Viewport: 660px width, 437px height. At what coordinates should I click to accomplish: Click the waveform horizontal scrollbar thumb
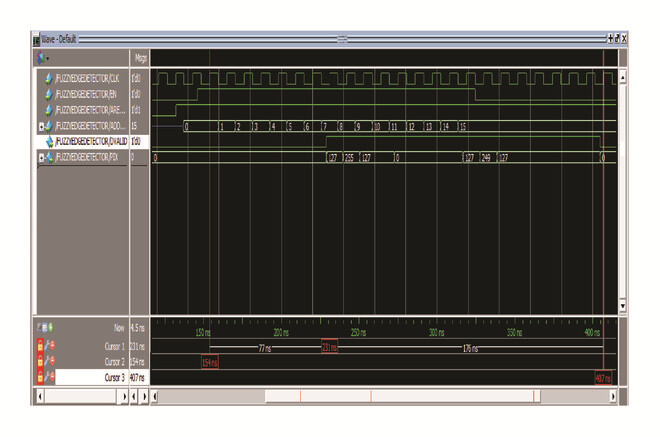coord(402,397)
